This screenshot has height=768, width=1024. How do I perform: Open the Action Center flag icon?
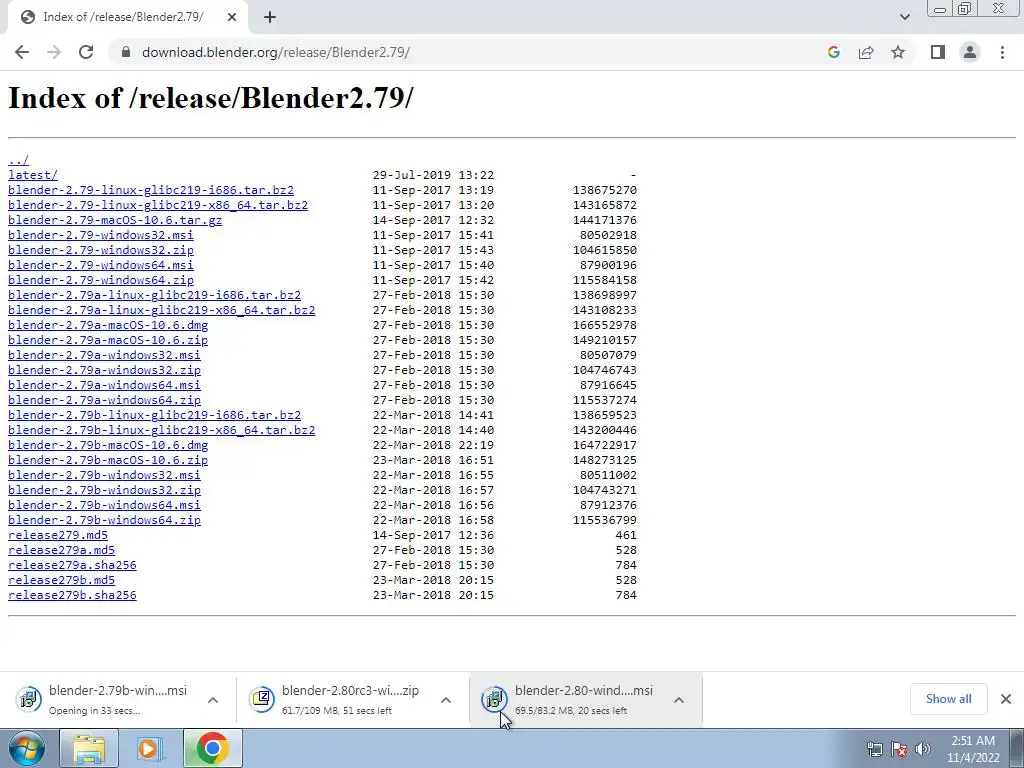point(899,749)
